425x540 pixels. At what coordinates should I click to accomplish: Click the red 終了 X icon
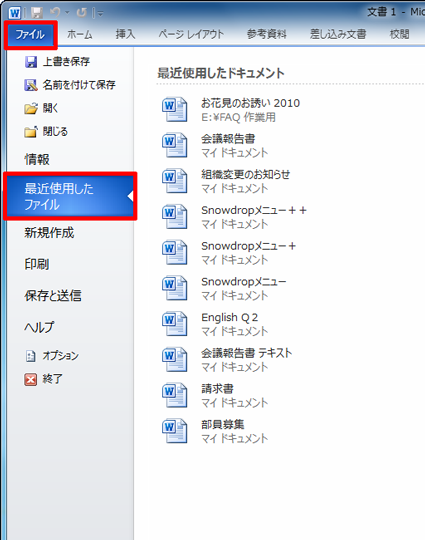point(31,380)
